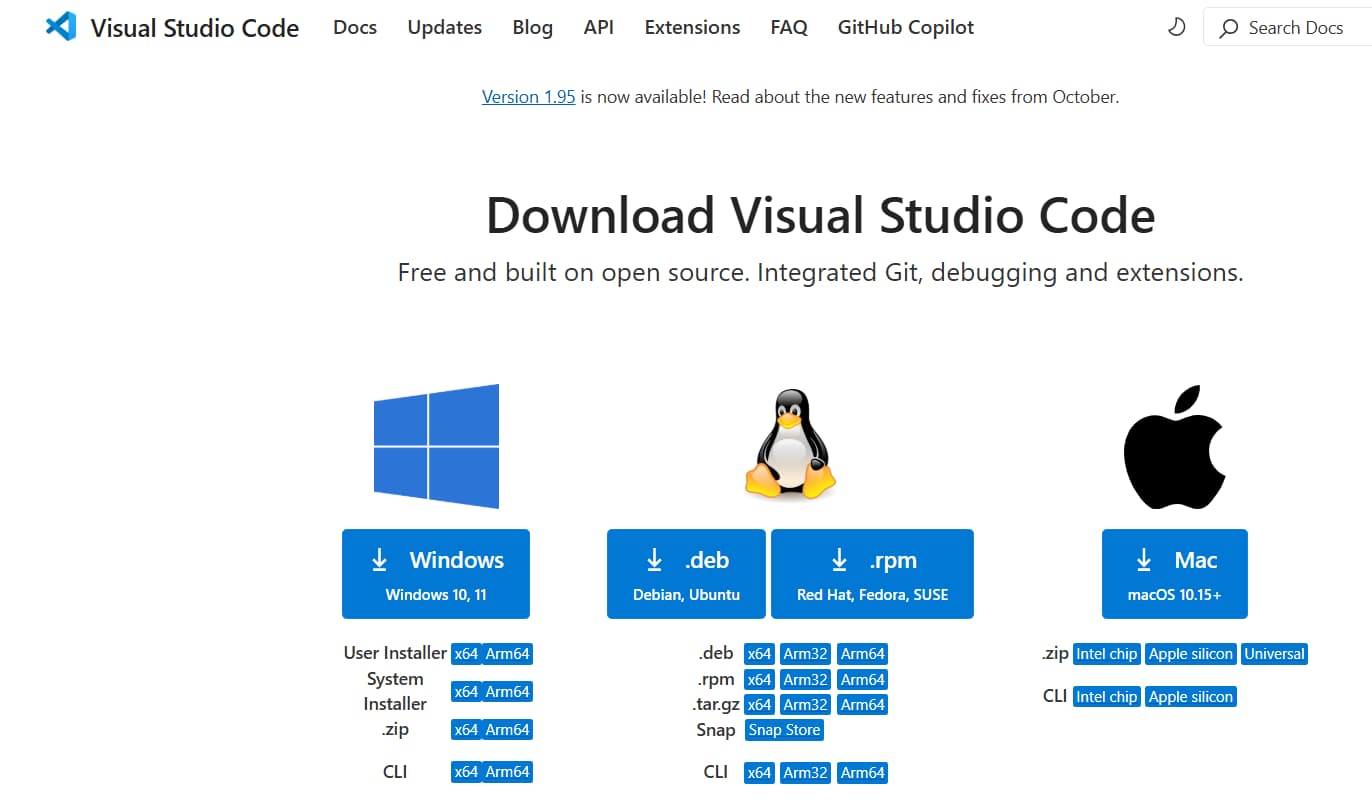The width and height of the screenshot is (1372, 810).
Task: Select Arm32 for the Linux .rpm row
Action: tap(806, 680)
